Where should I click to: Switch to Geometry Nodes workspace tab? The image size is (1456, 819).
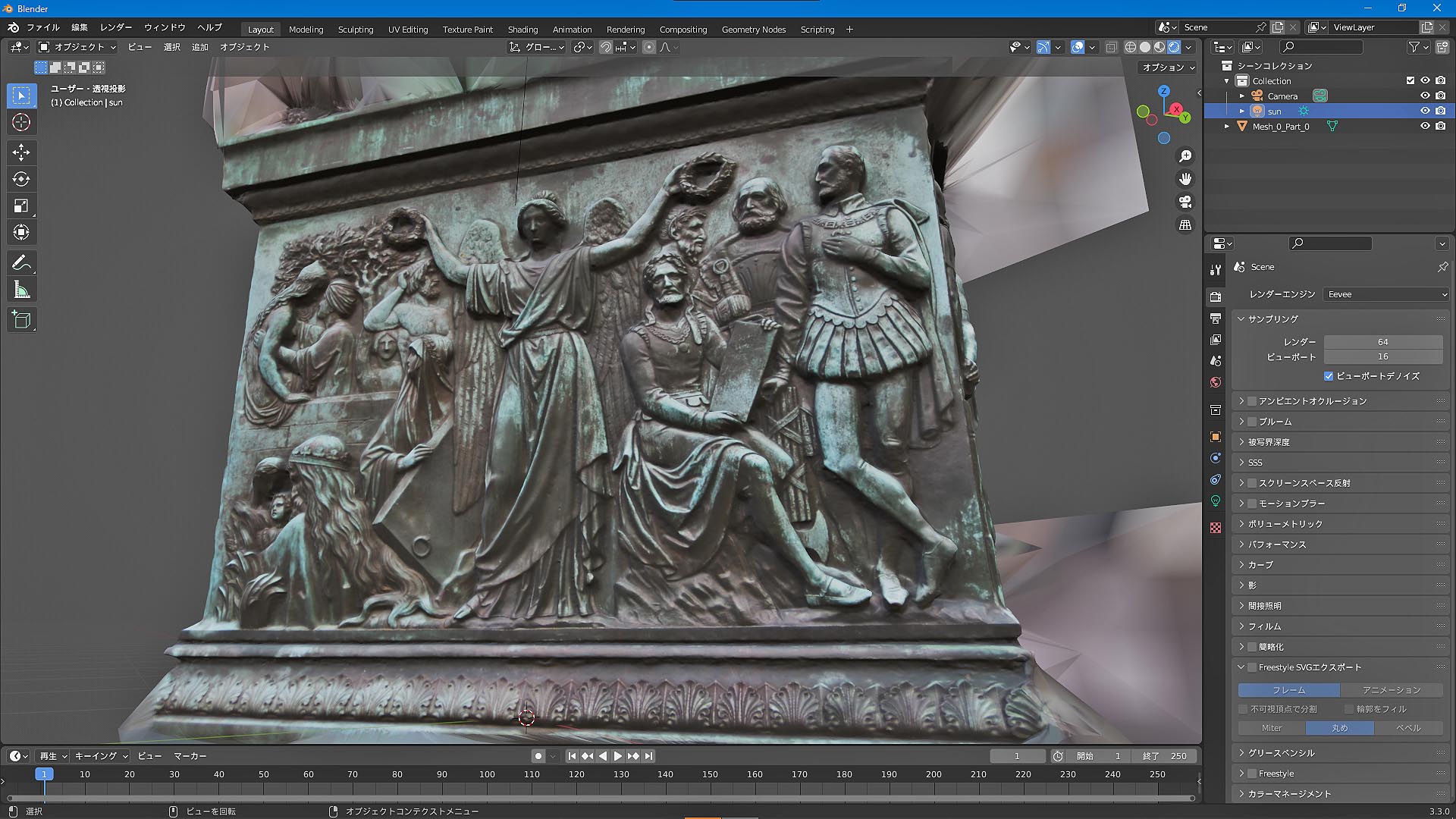[x=753, y=30]
